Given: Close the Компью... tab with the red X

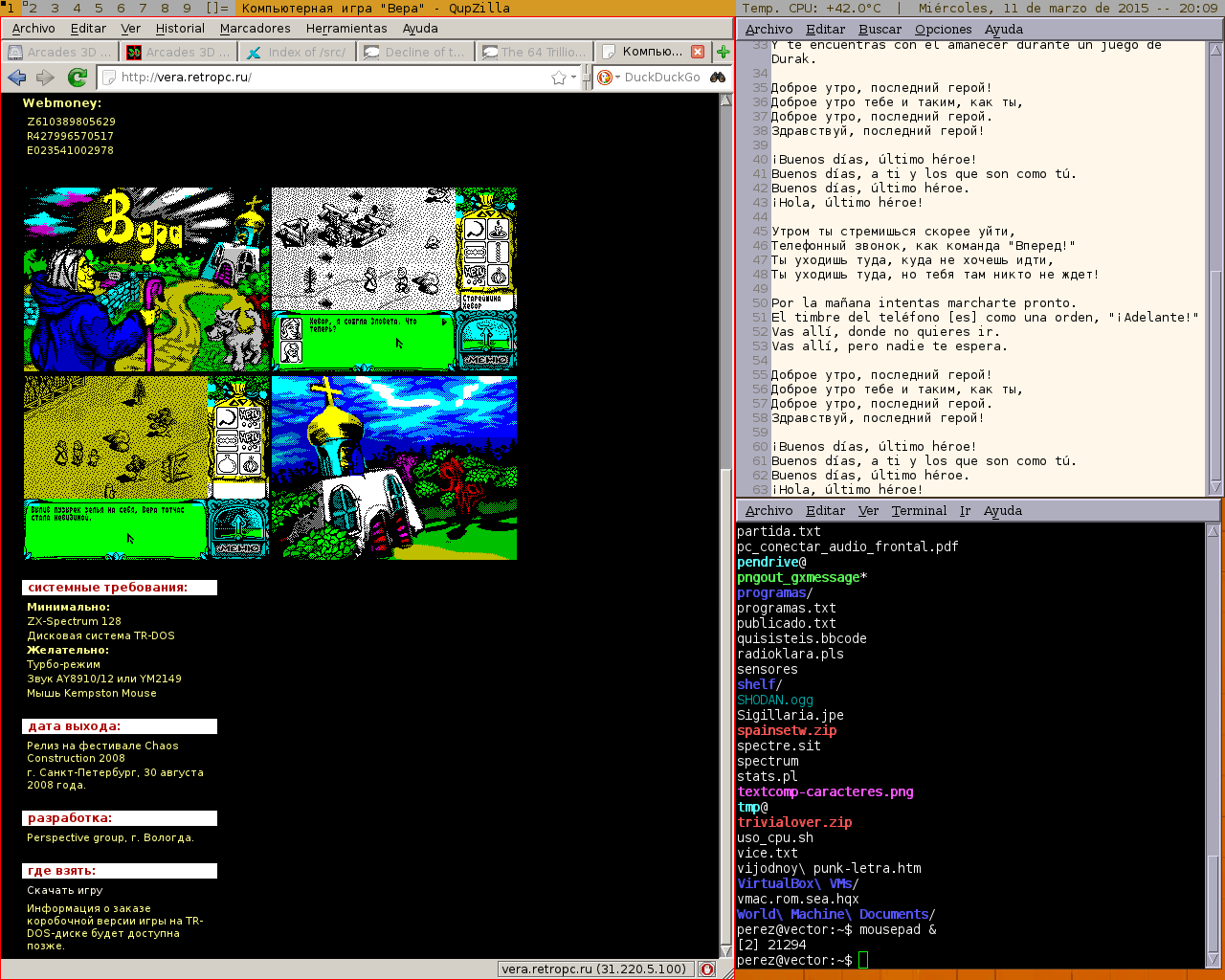Looking at the screenshot, I should coord(698,52).
